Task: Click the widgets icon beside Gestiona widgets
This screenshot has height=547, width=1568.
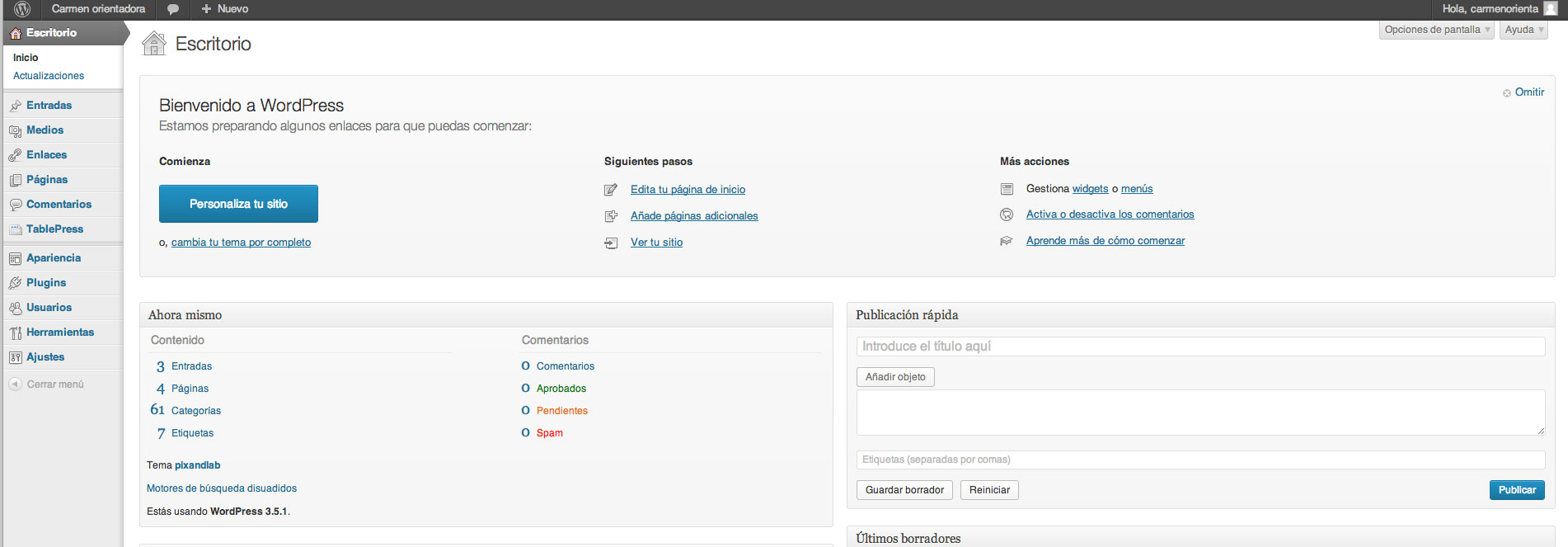Action: coord(1007,189)
